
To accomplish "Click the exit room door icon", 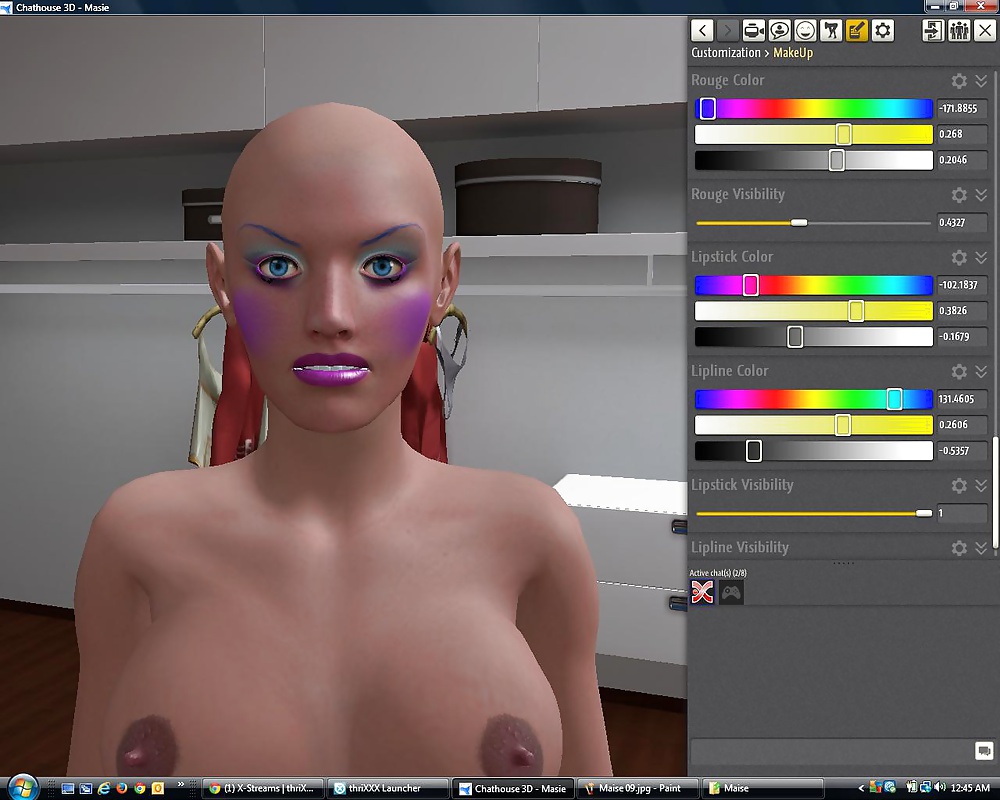I will tap(933, 30).
